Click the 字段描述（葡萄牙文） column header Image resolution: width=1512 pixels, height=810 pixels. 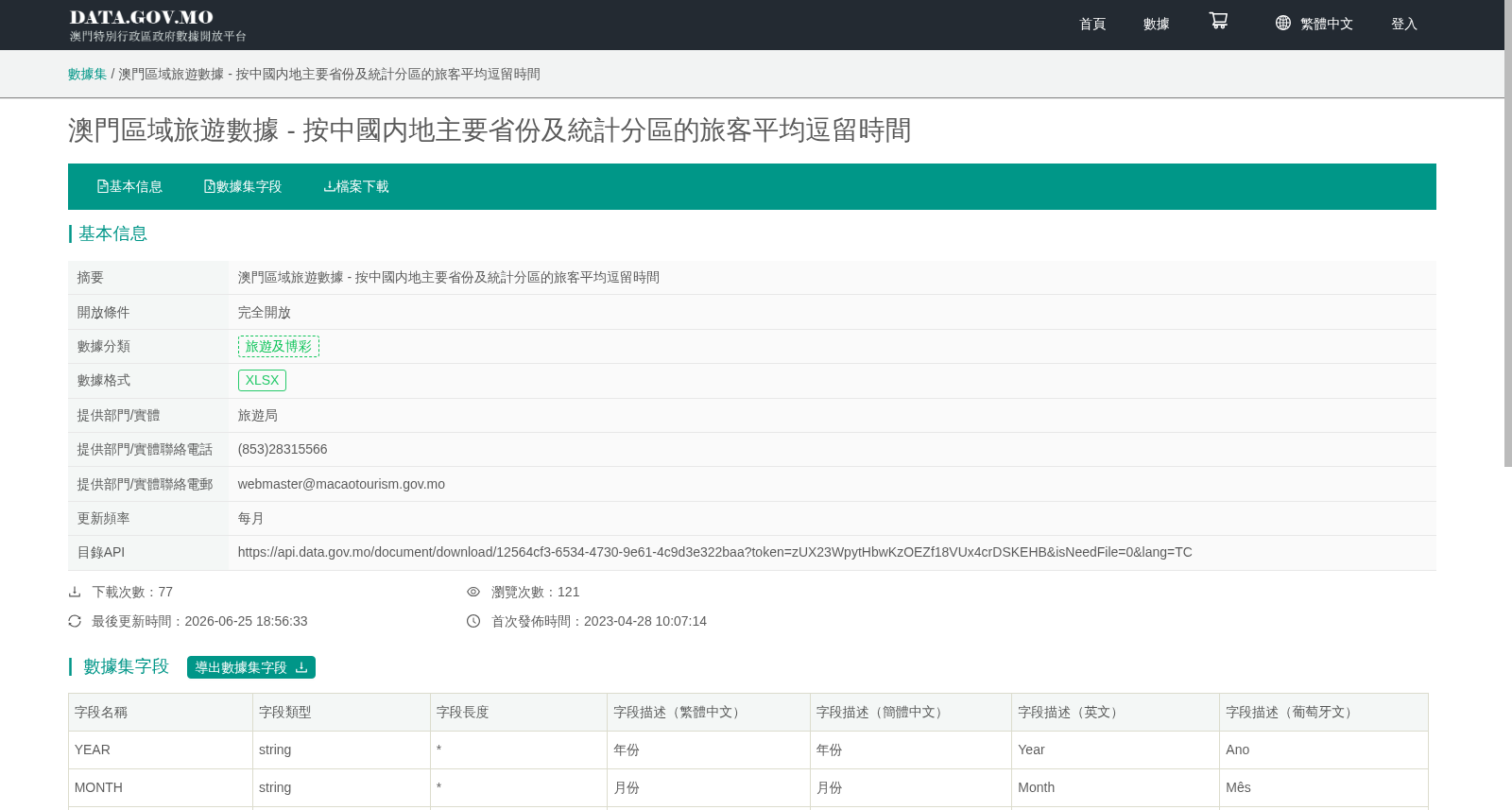pyautogui.click(x=1324, y=712)
